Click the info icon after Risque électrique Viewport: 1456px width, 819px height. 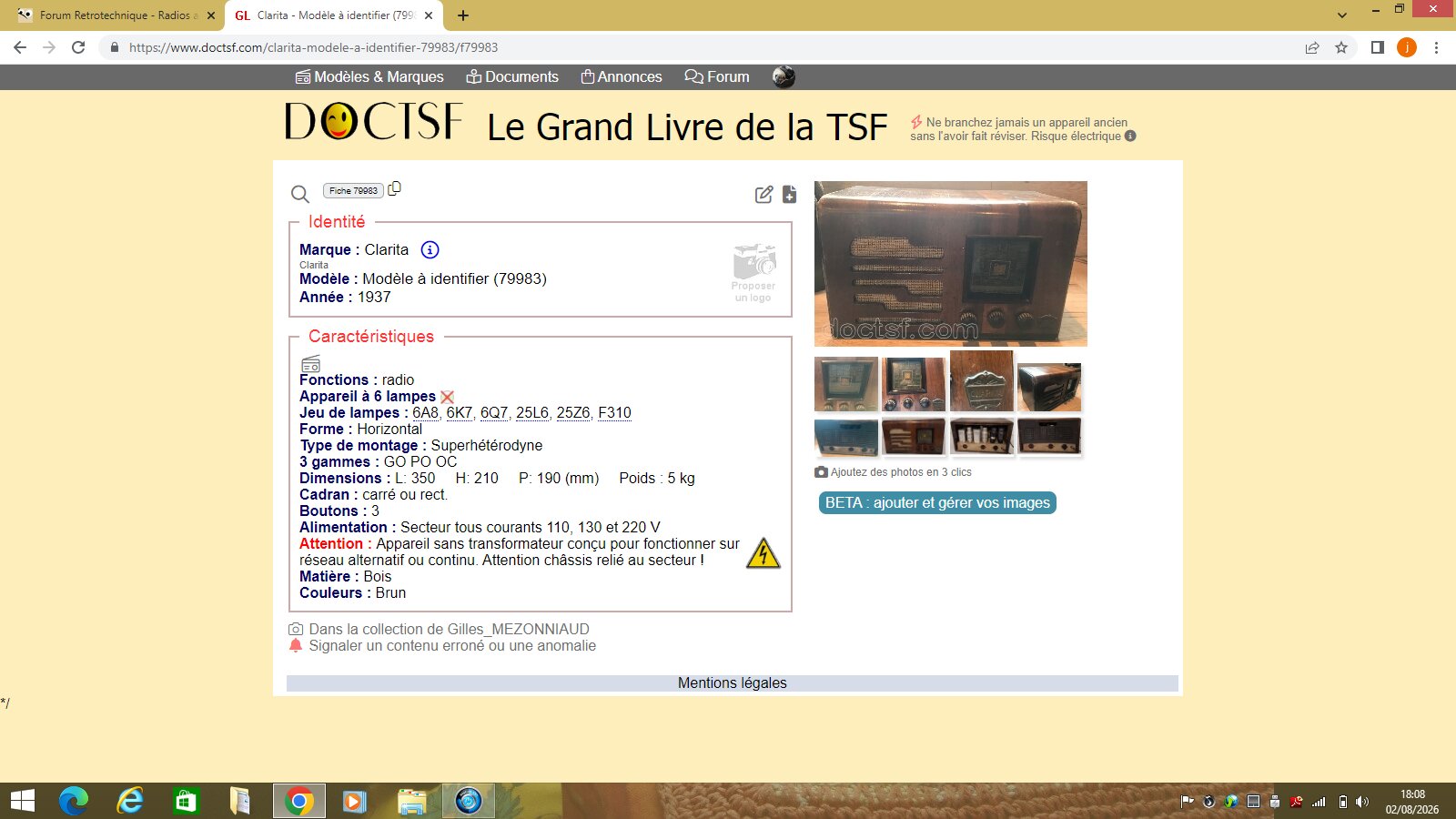[1130, 136]
